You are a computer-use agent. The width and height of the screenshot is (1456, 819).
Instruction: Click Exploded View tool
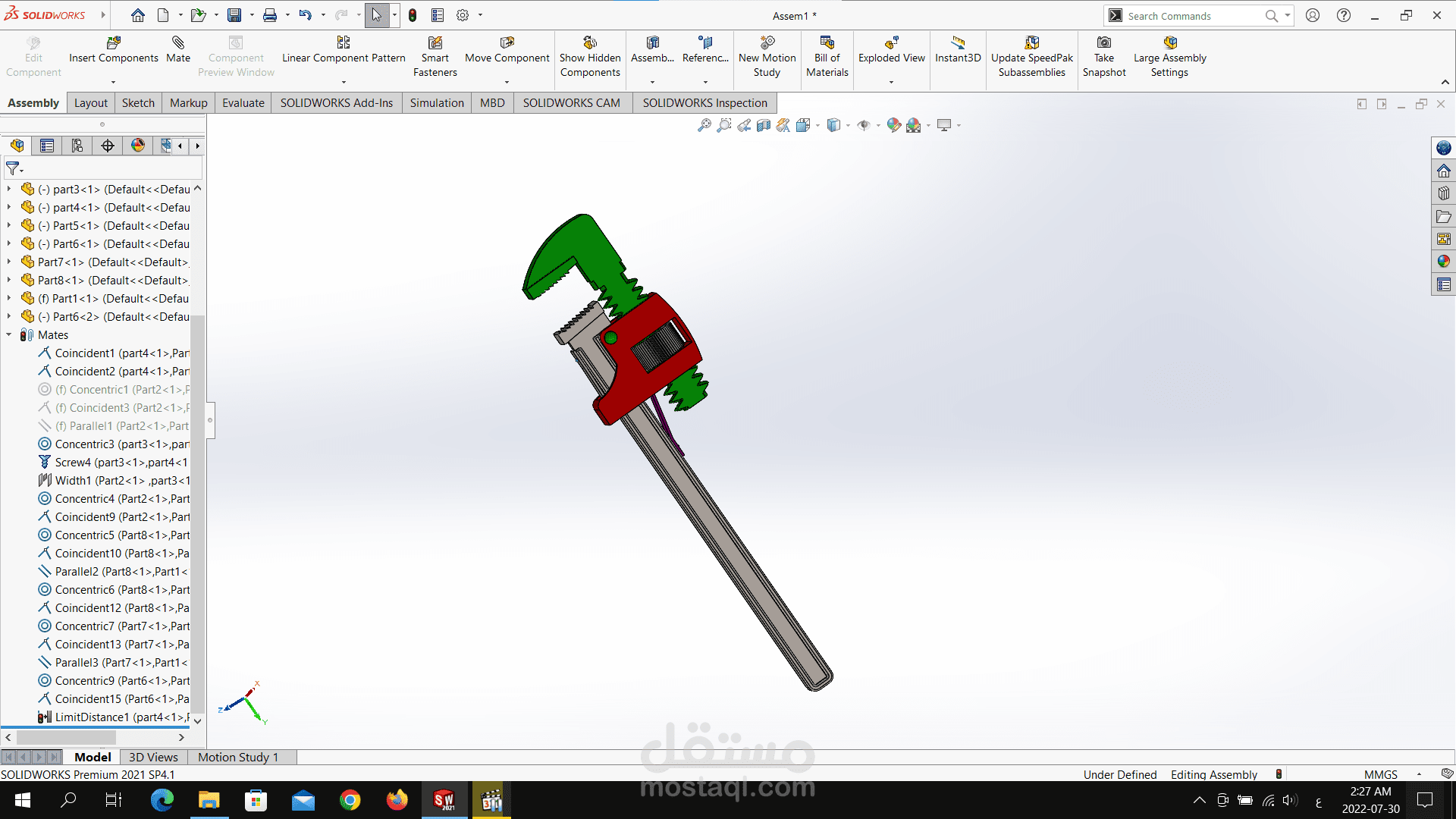point(892,50)
